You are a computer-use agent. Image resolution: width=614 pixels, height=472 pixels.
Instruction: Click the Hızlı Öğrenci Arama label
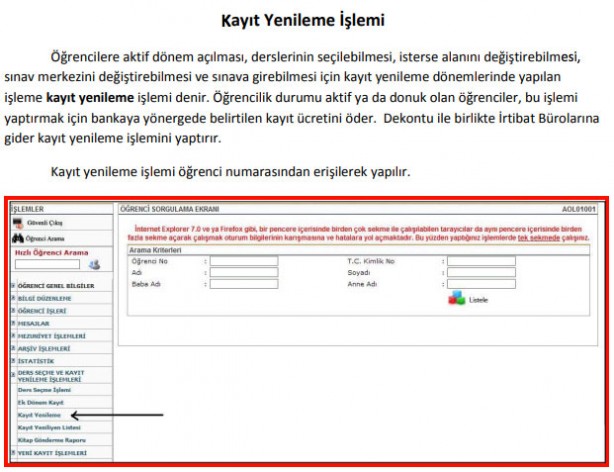(51, 253)
